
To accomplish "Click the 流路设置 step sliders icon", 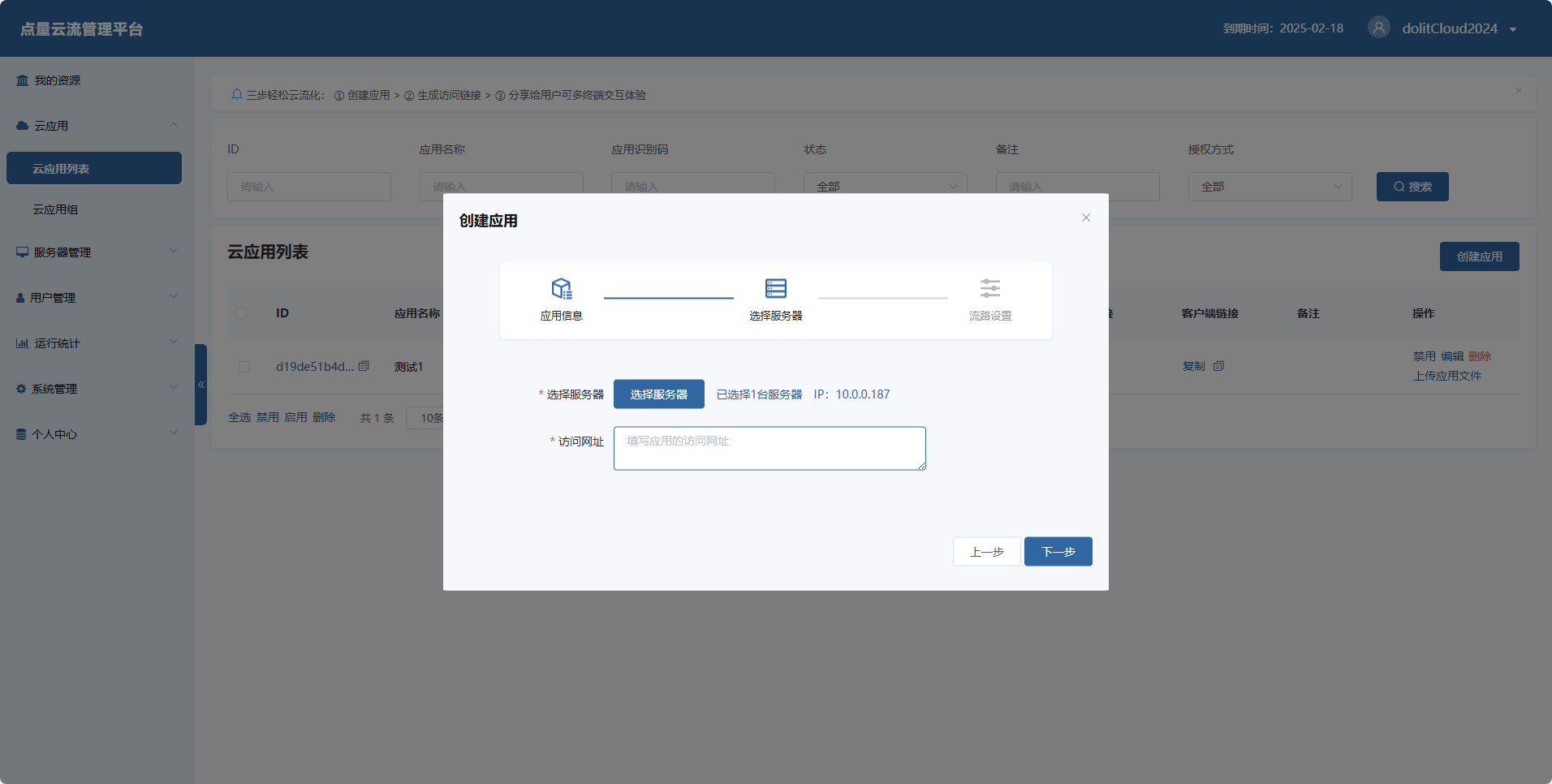I will click(989, 289).
